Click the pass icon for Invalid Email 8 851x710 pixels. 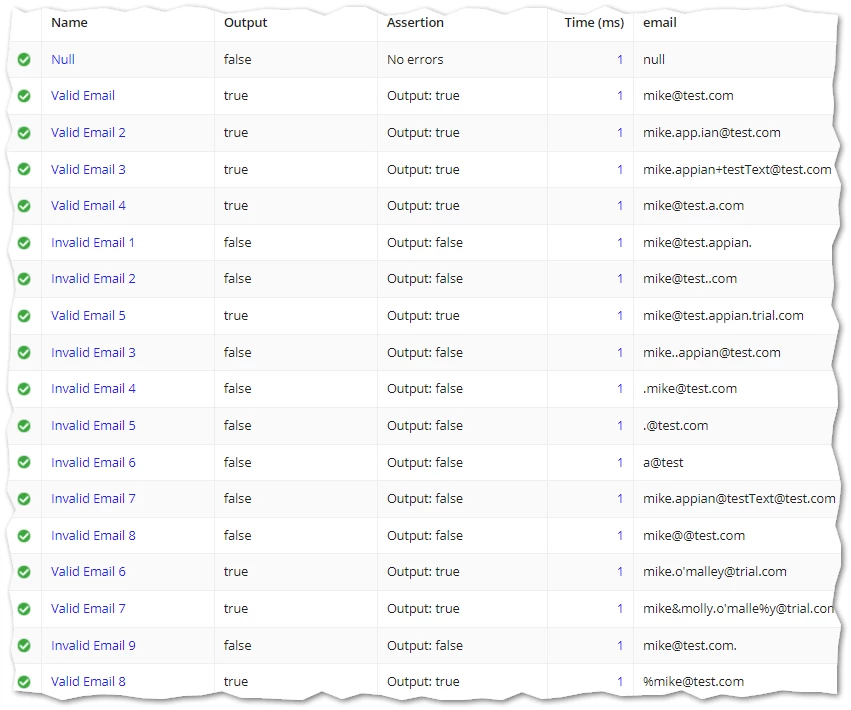pos(24,536)
